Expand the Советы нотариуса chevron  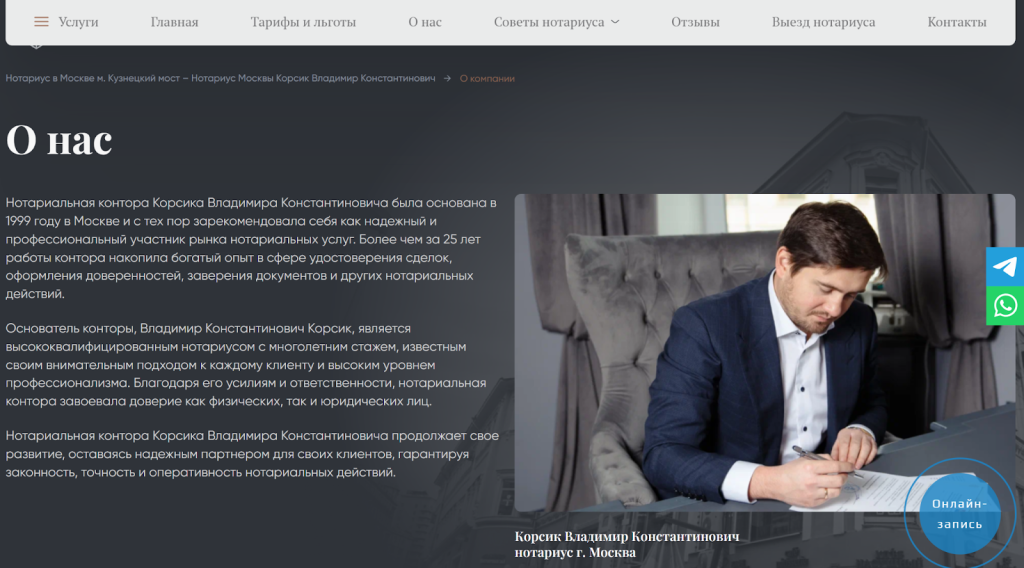click(615, 22)
